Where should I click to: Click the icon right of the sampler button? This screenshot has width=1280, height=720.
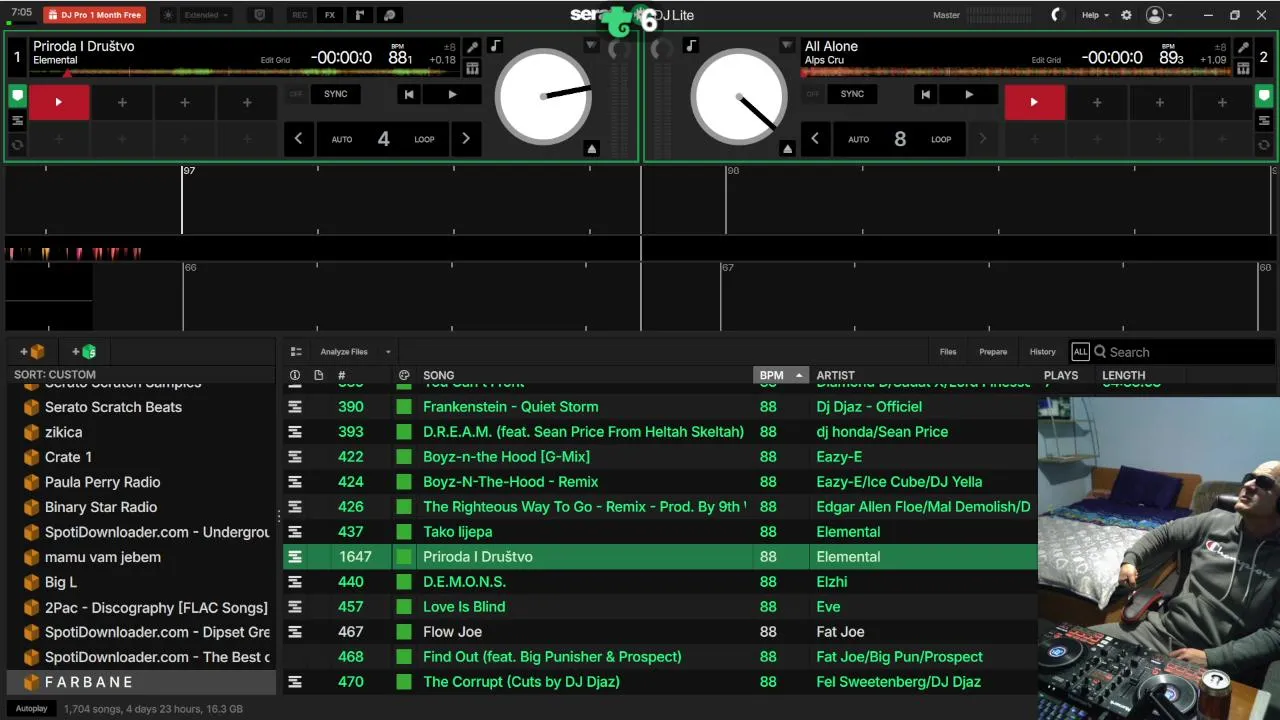coord(390,15)
